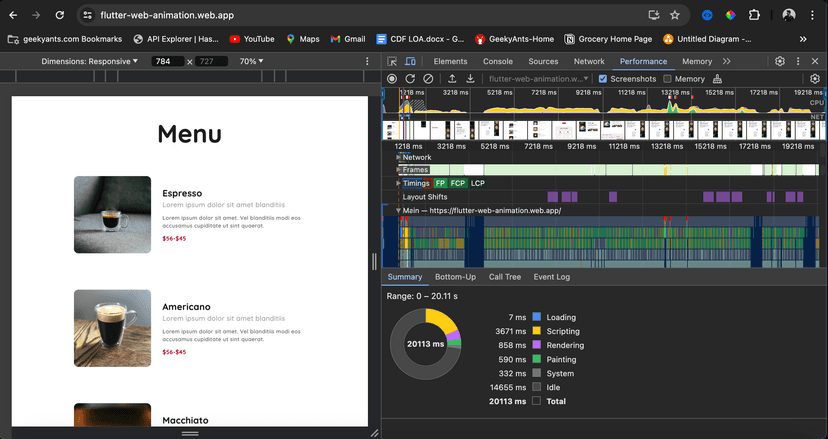Image resolution: width=828 pixels, height=439 pixels.
Task: Open capture settings gear in Performance panel
Action: (815, 79)
